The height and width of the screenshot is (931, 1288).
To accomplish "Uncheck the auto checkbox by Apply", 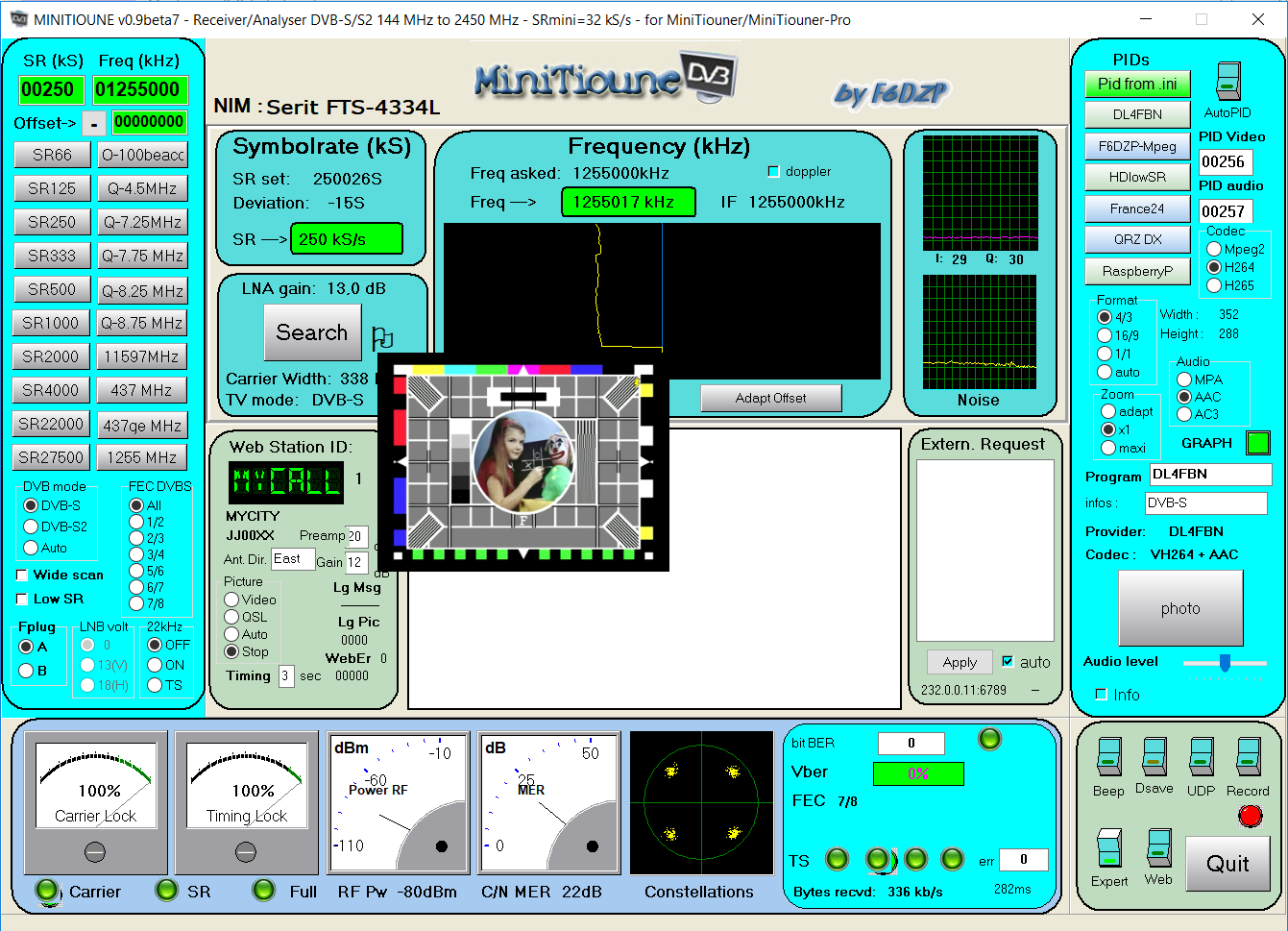I will click(x=1008, y=661).
